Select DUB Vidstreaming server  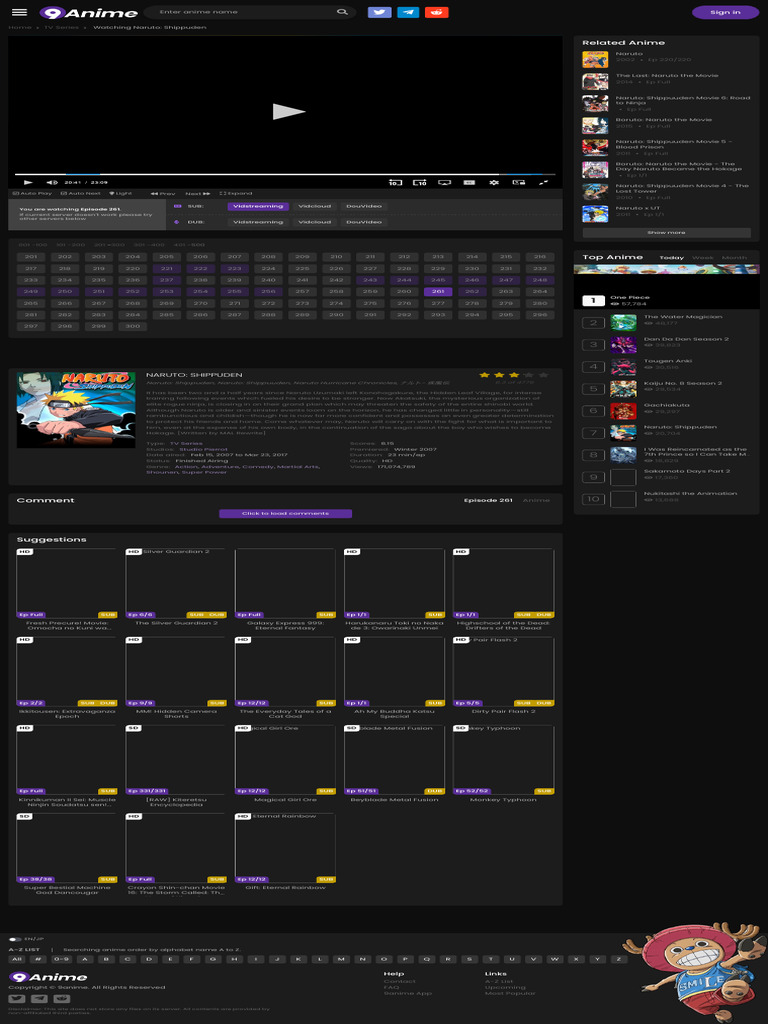point(258,222)
